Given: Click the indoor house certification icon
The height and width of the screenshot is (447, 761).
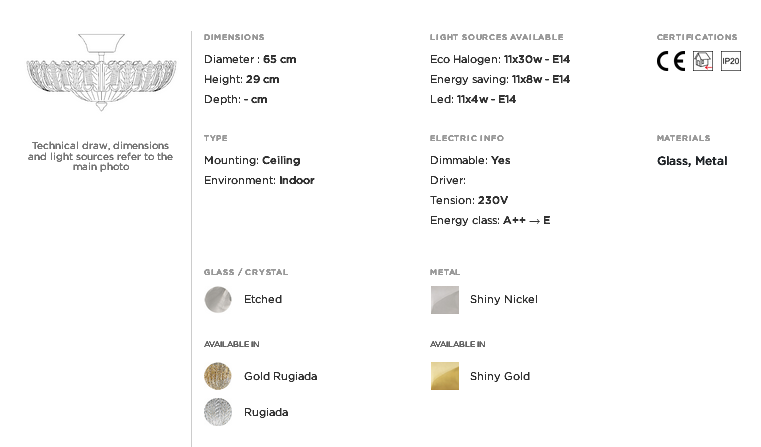Looking at the screenshot, I should [703, 61].
